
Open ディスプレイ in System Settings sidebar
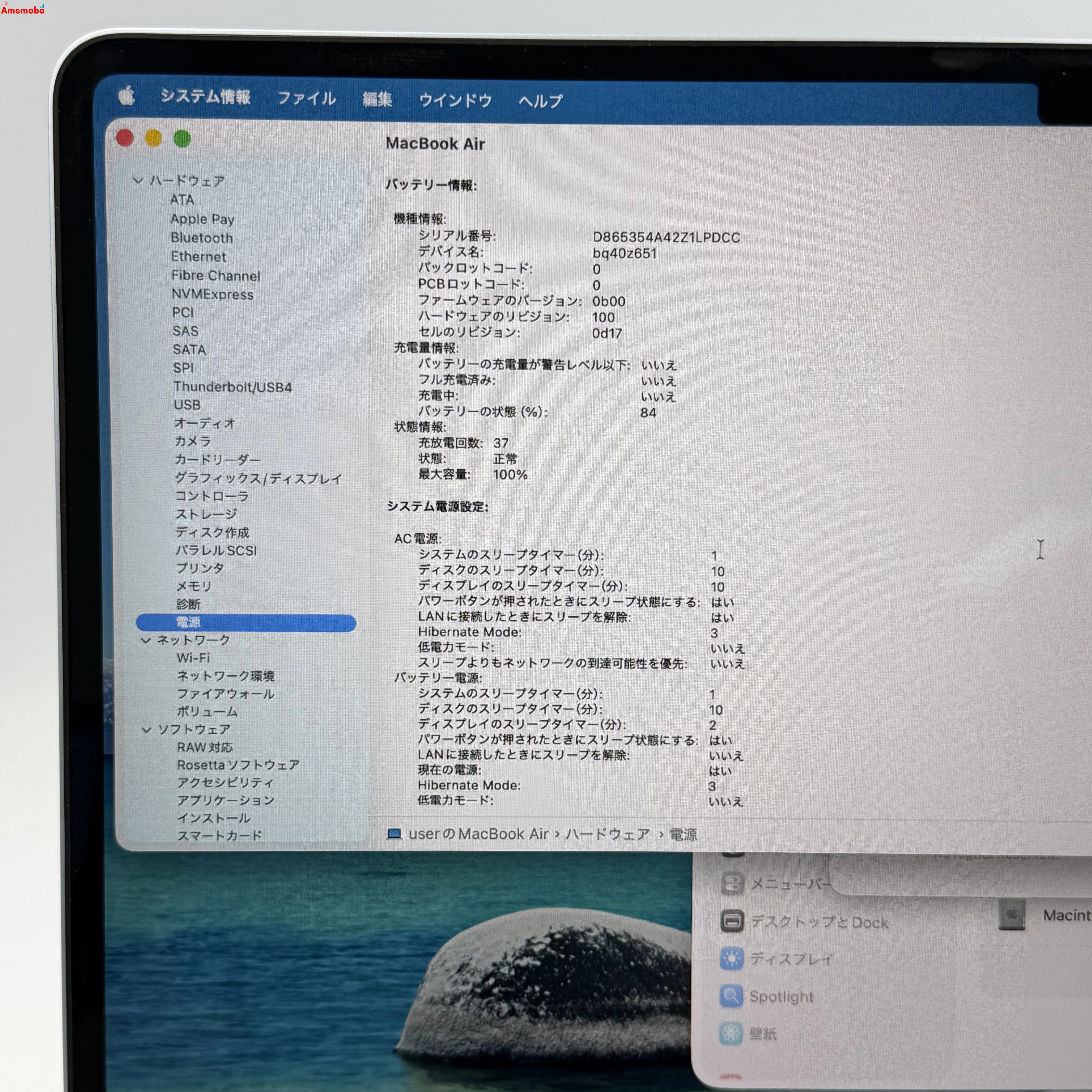point(777,959)
